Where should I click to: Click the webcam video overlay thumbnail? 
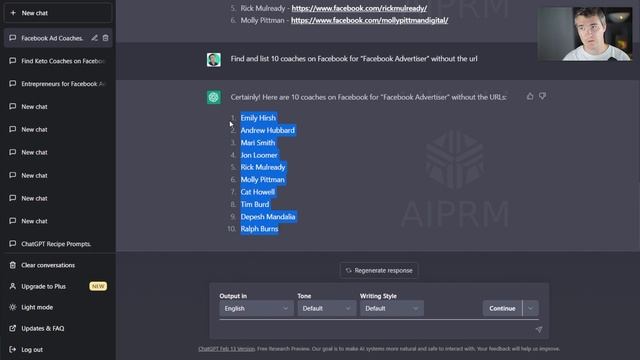click(x=584, y=33)
